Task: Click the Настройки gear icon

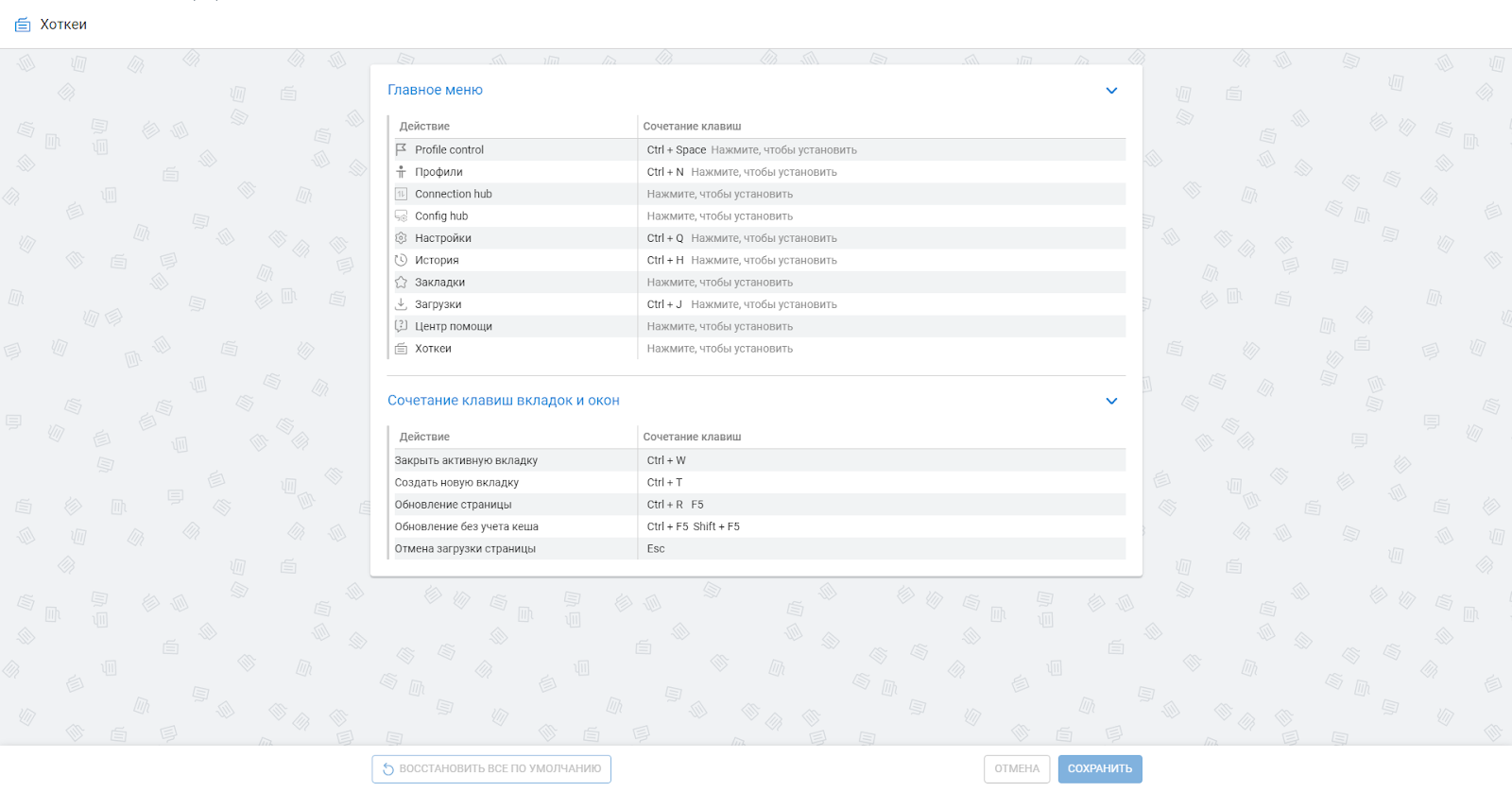Action: pos(401,238)
